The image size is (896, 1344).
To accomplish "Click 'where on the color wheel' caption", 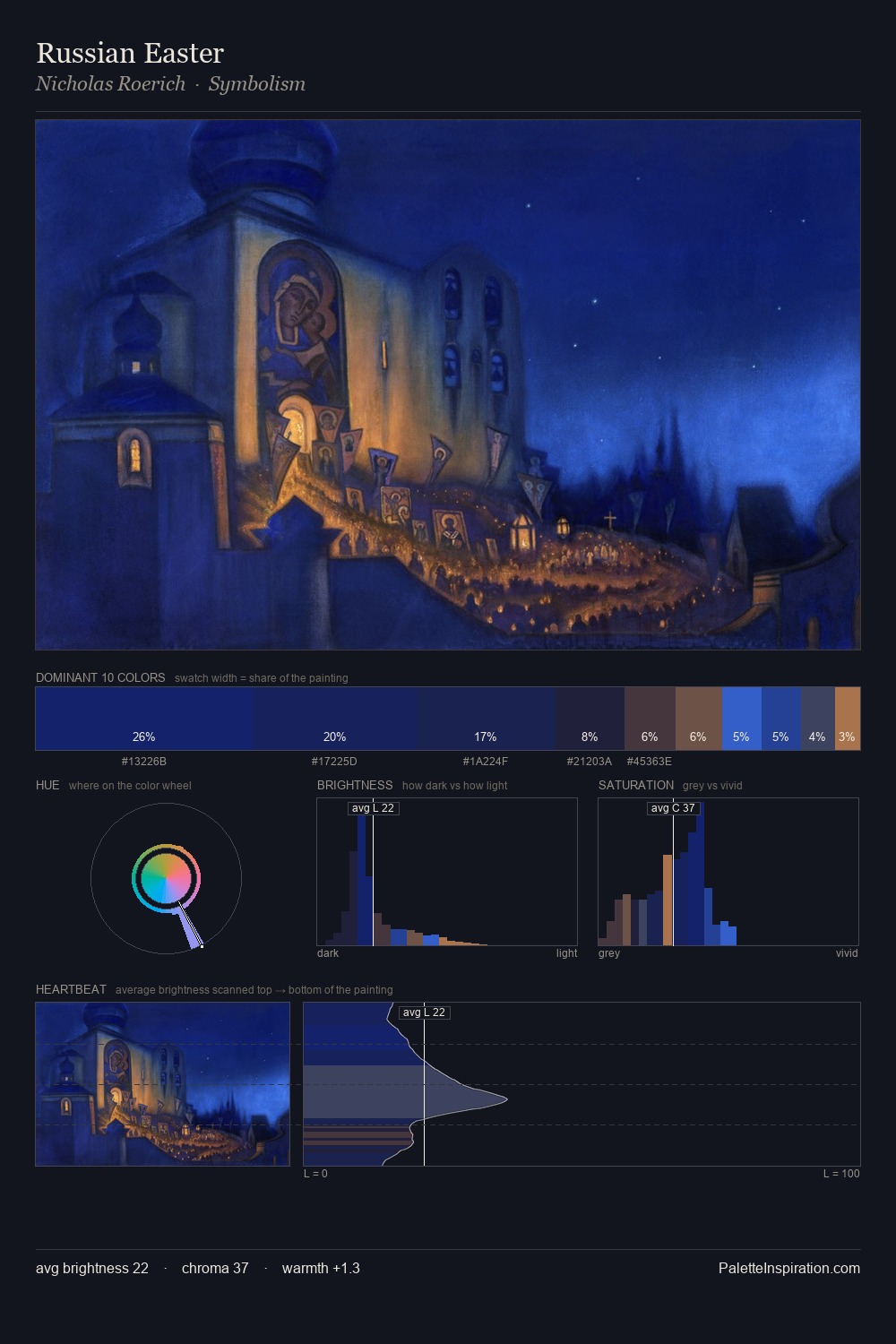I will pyautogui.click(x=130, y=786).
